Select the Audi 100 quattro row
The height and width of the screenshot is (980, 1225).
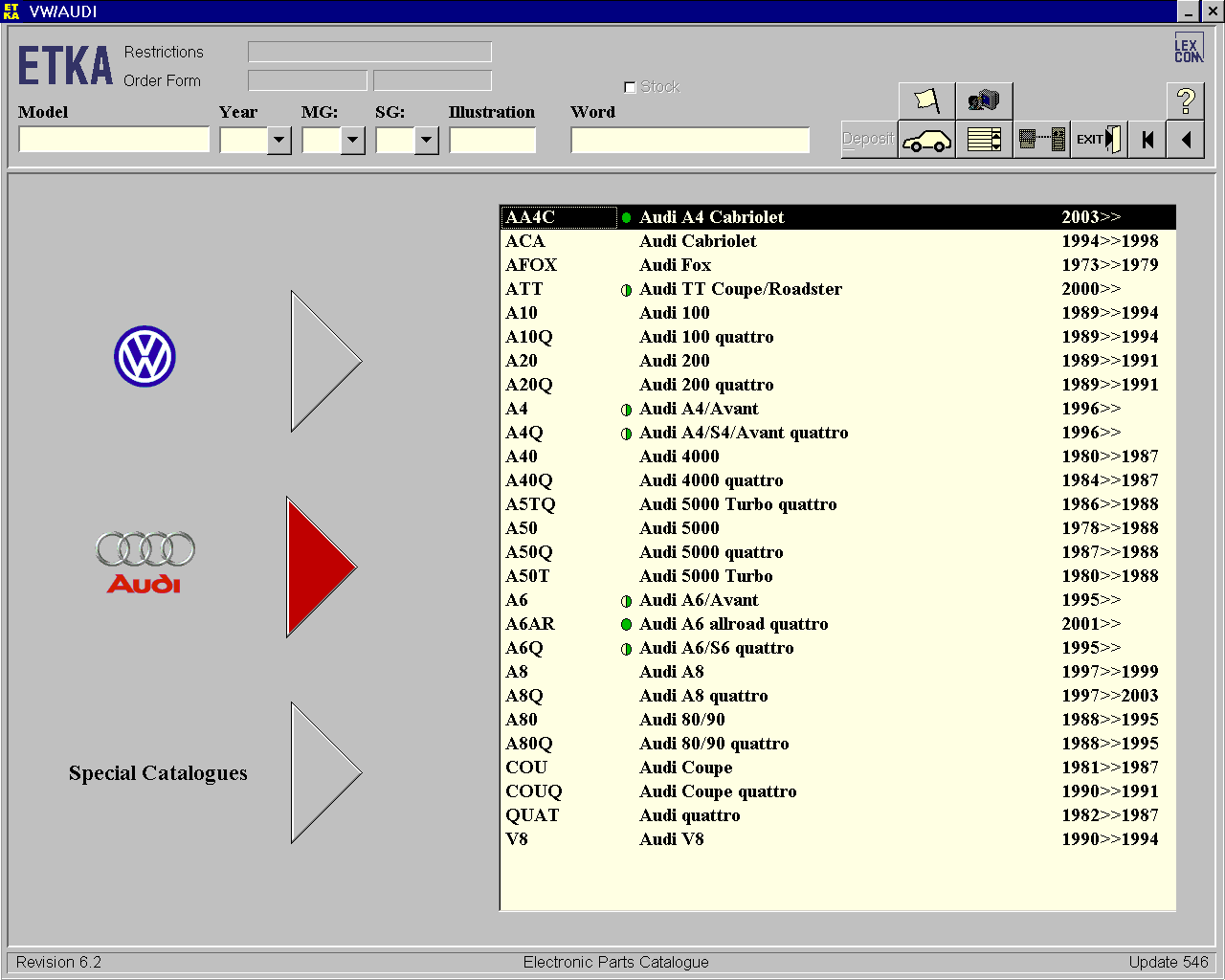click(837, 337)
